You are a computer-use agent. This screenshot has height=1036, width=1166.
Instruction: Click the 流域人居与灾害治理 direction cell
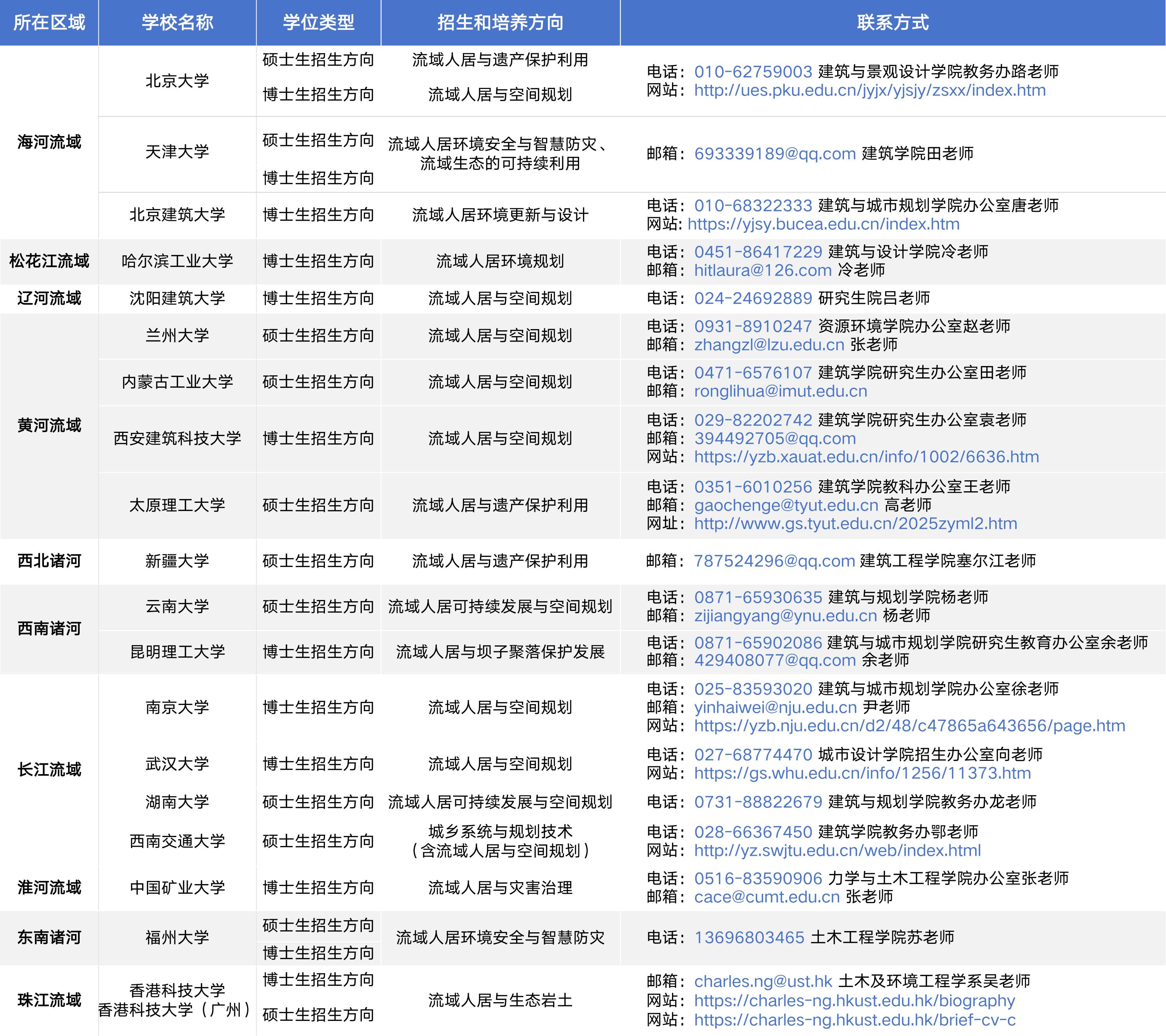point(500,888)
